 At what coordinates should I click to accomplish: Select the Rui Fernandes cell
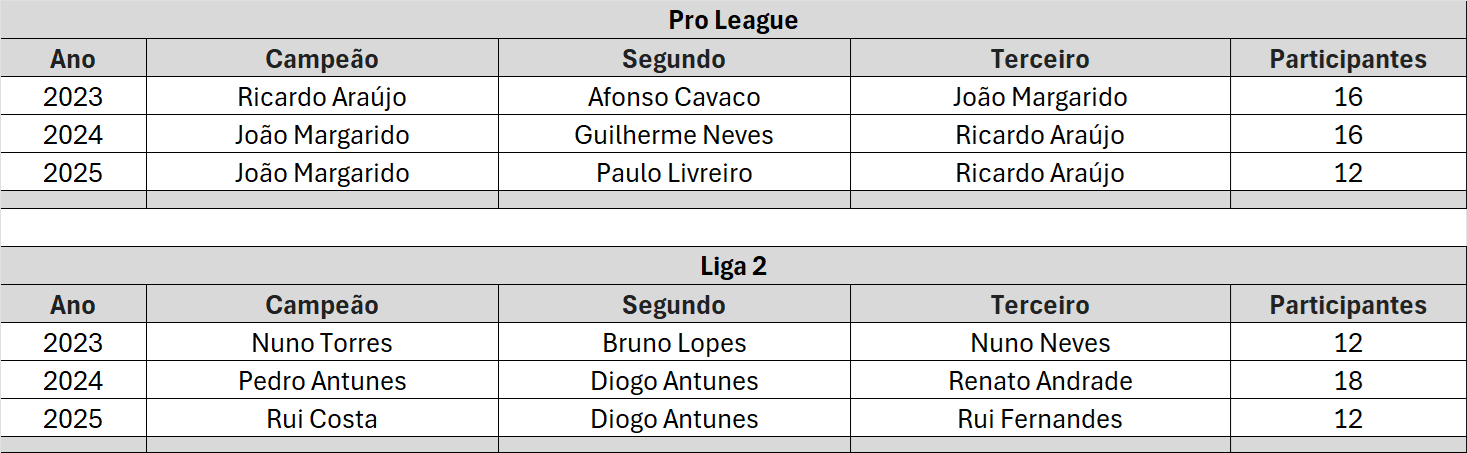click(1040, 419)
